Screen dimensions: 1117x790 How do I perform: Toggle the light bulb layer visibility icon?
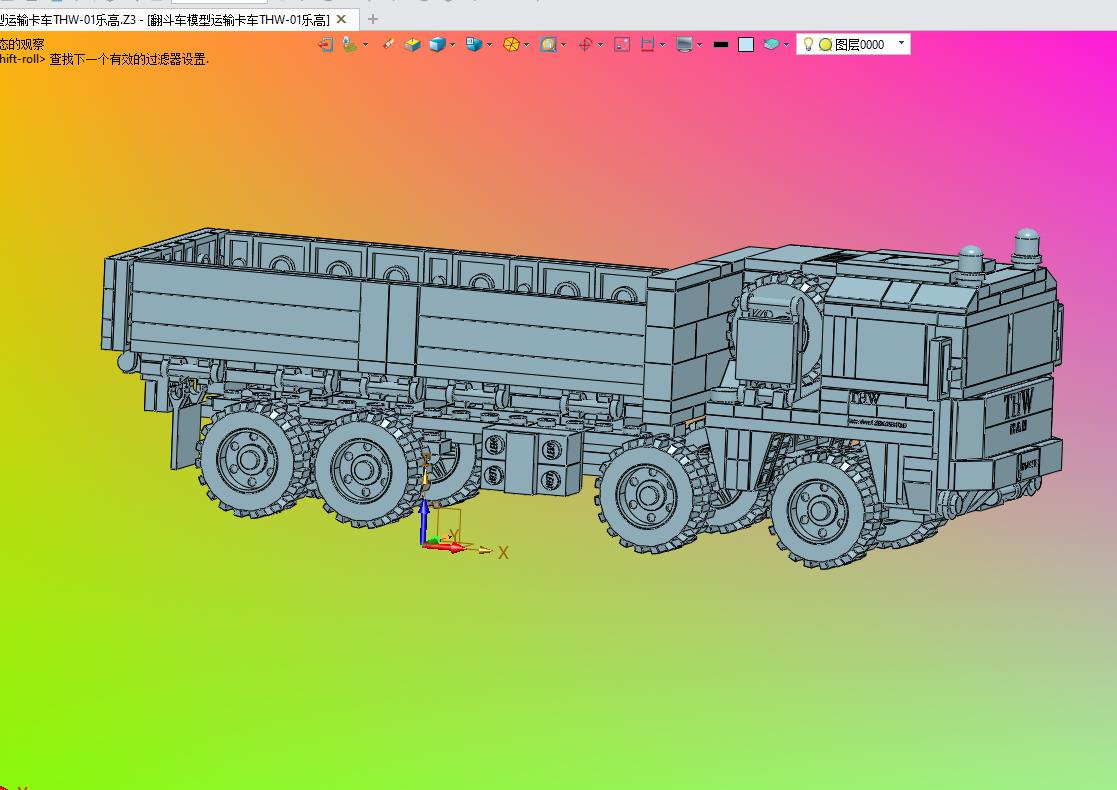808,44
